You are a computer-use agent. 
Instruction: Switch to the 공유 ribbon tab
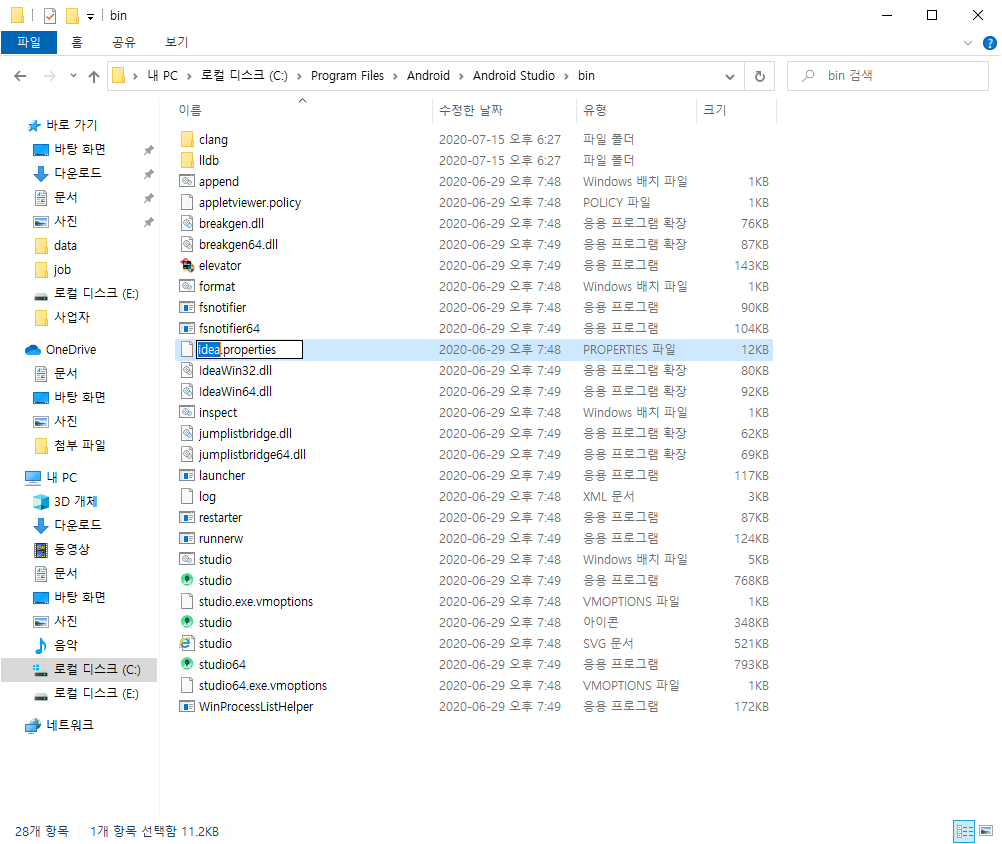[x=124, y=42]
